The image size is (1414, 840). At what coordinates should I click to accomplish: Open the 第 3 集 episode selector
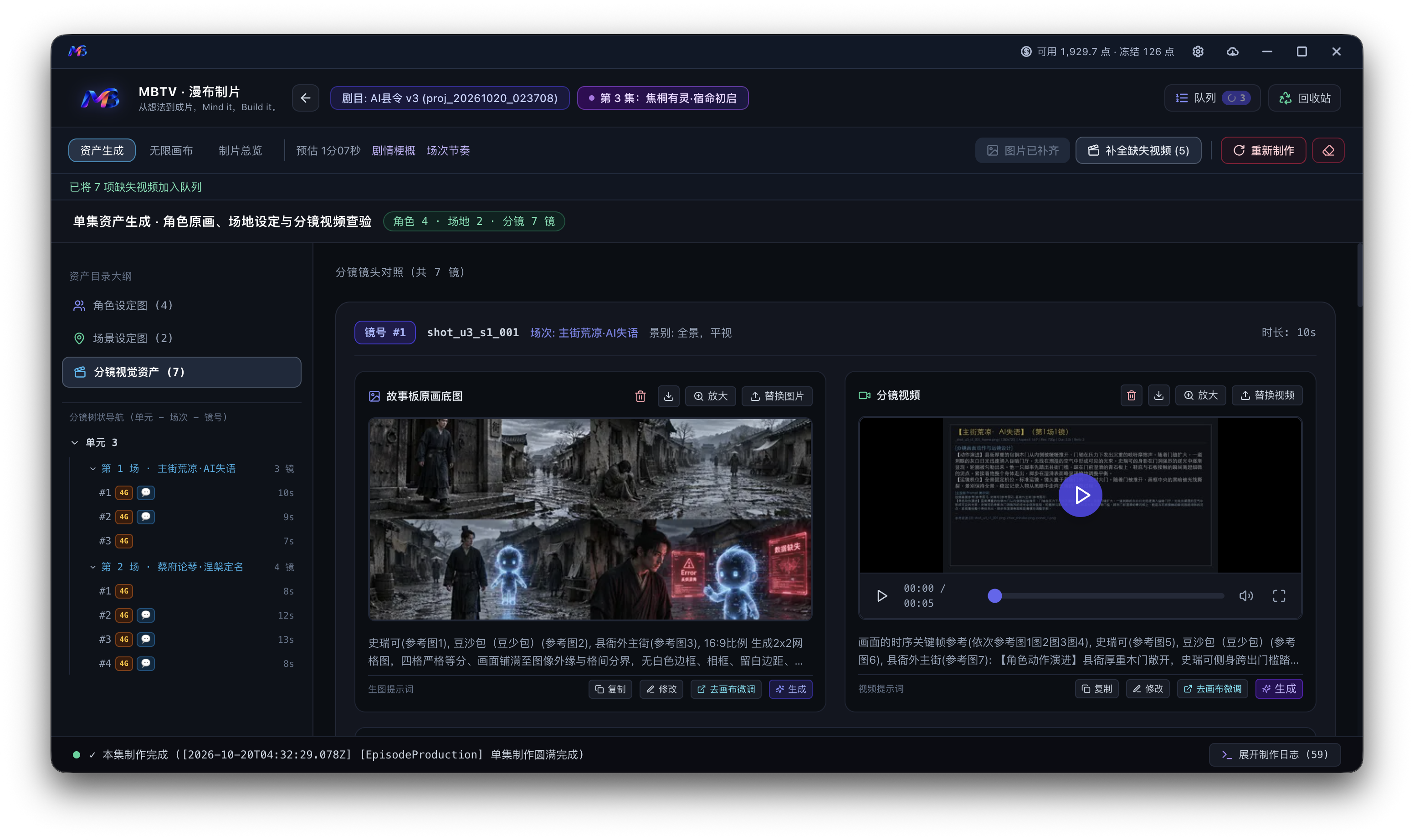pos(662,98)
